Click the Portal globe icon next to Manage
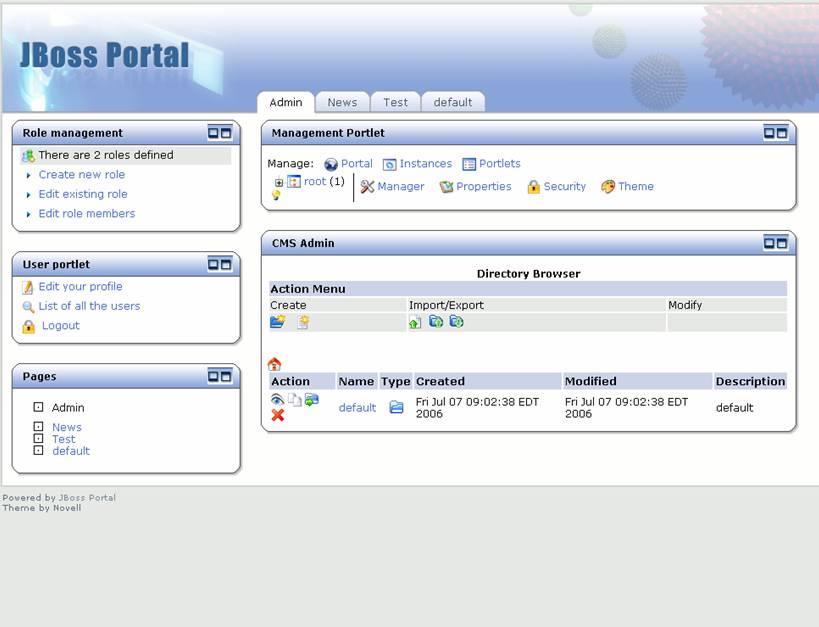Image resolution: width=819 pixels, height=627 pixels. [331, 165]
